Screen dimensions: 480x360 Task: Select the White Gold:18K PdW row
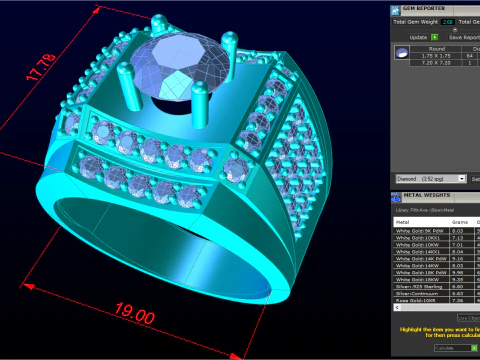(x=437, y=273)
